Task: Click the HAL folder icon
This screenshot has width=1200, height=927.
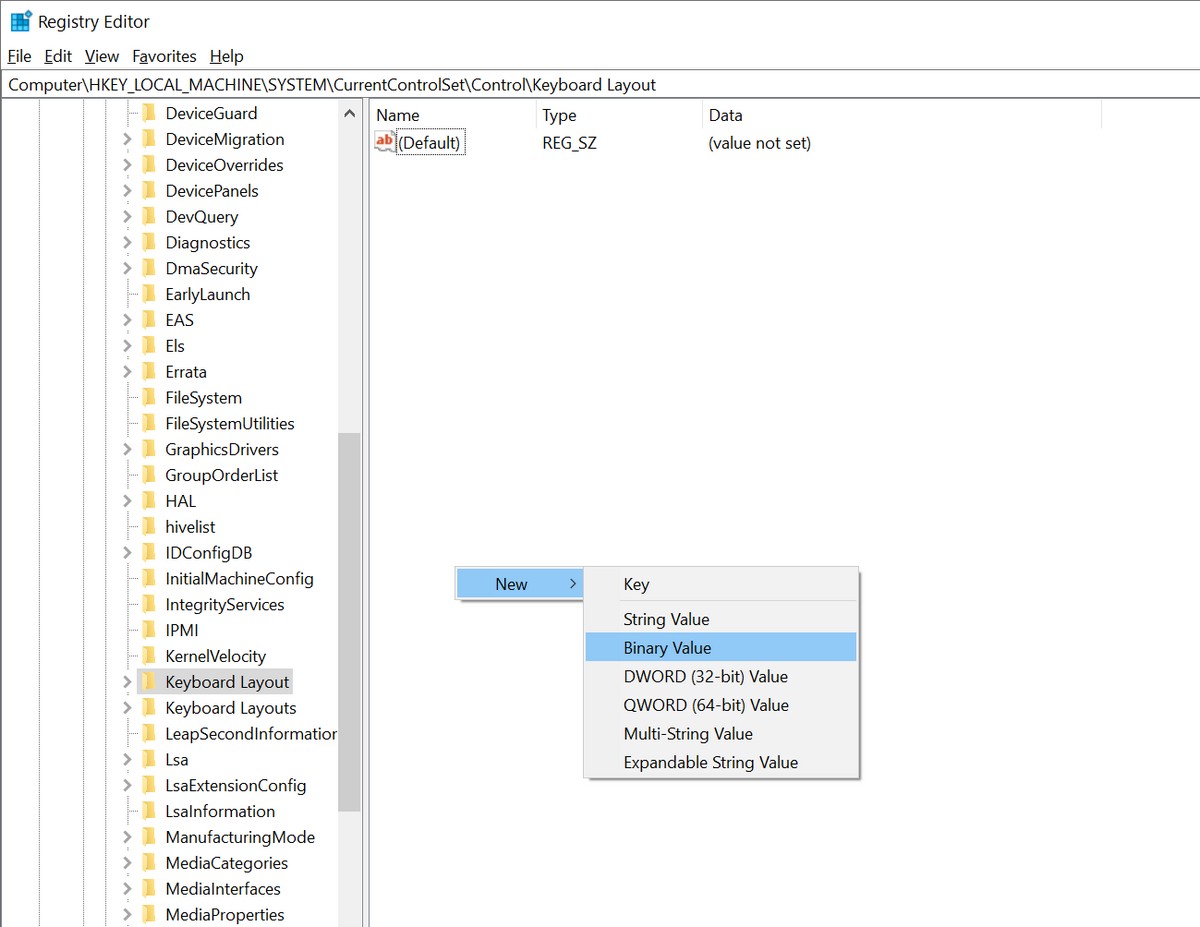Action: (148, 501)
